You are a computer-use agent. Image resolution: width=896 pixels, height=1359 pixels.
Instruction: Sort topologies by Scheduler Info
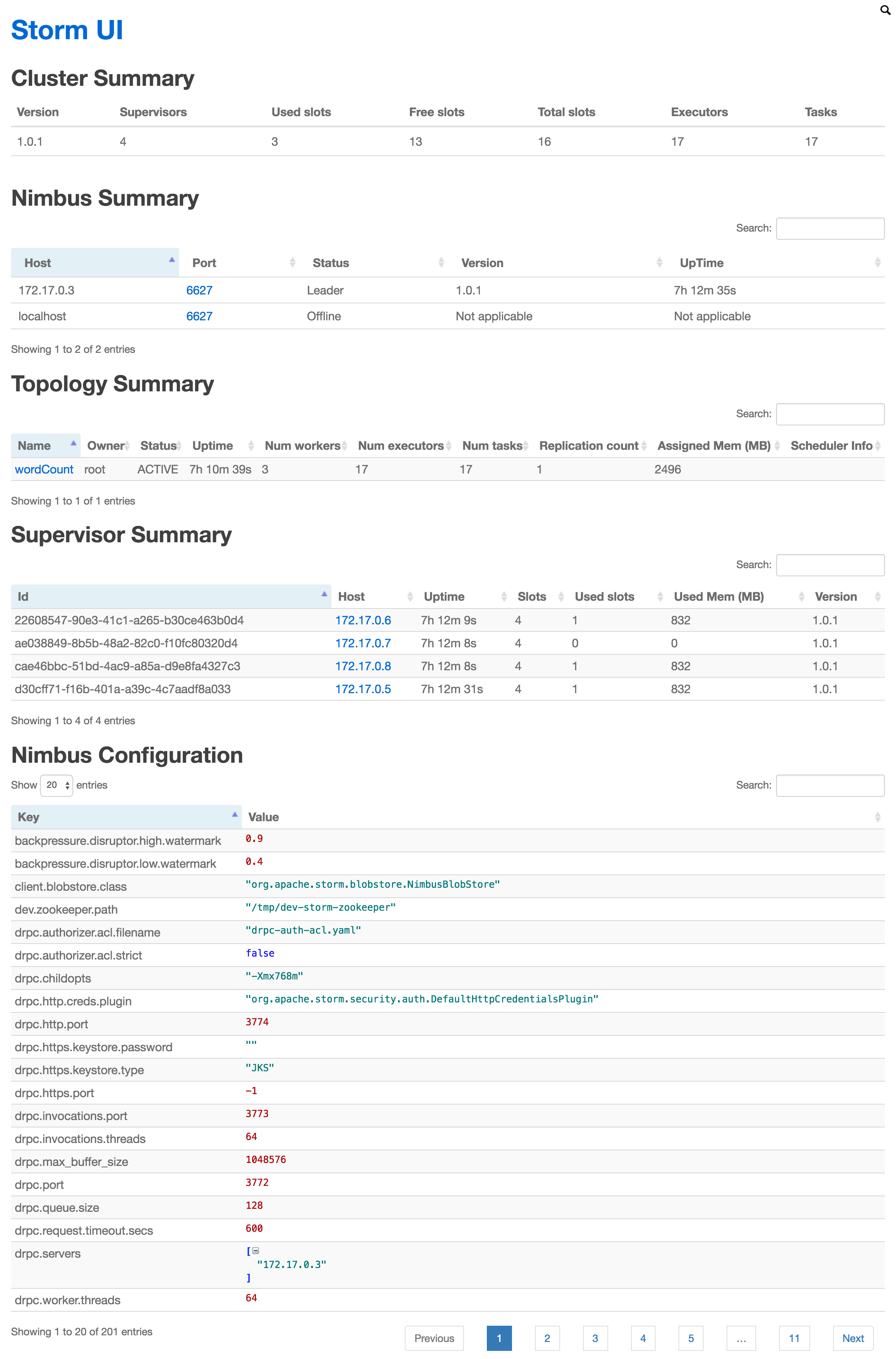[x=835, y=446]
